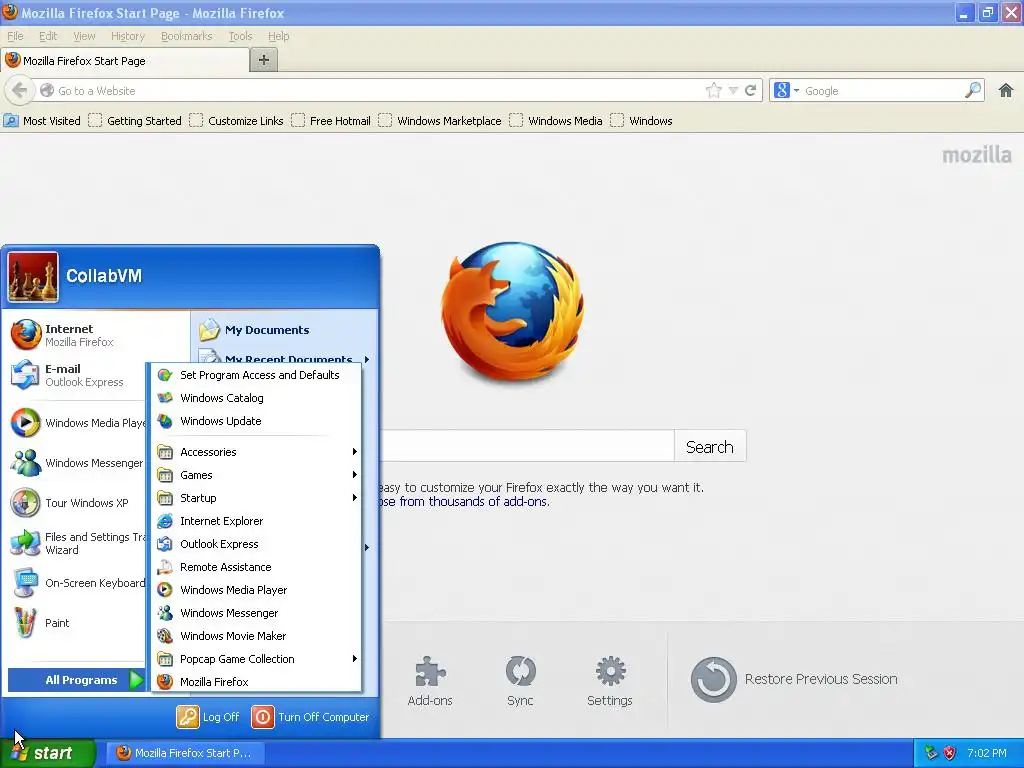Reload the page with the refresh icon
Screen dimensions: 1024x768
coord(750,90)
